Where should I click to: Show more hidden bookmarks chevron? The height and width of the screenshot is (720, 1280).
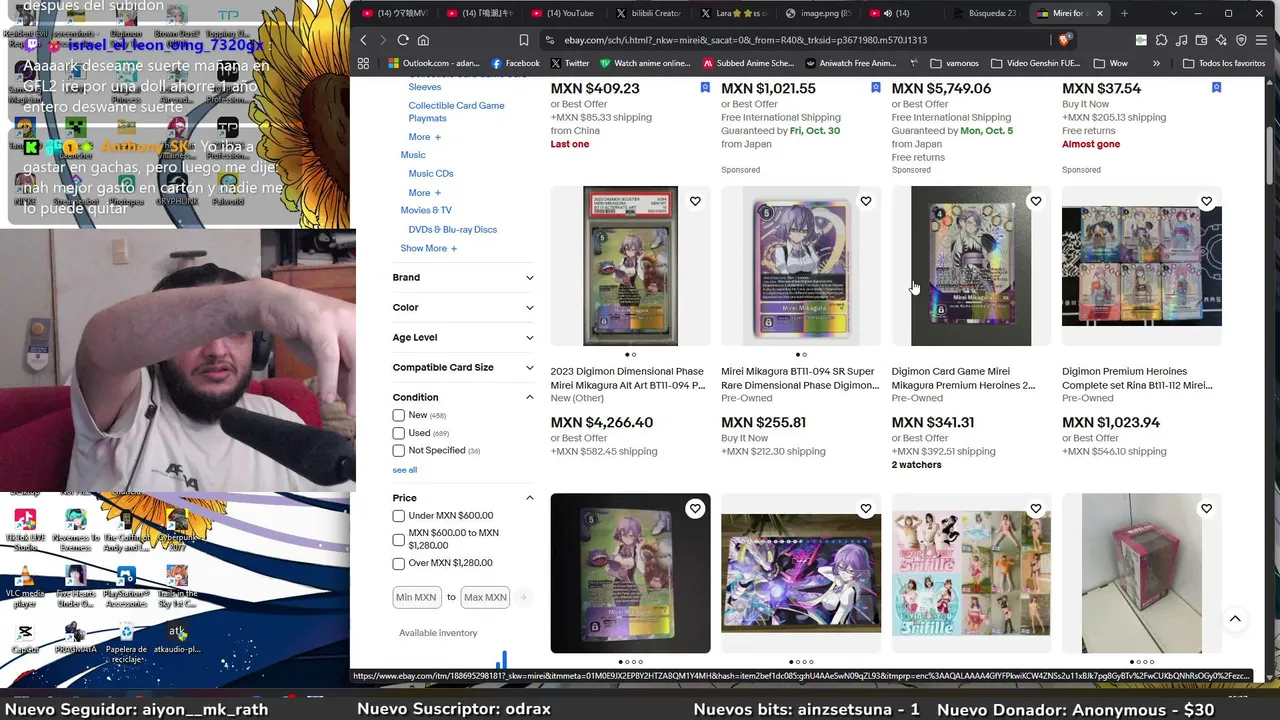(1156, 63)
